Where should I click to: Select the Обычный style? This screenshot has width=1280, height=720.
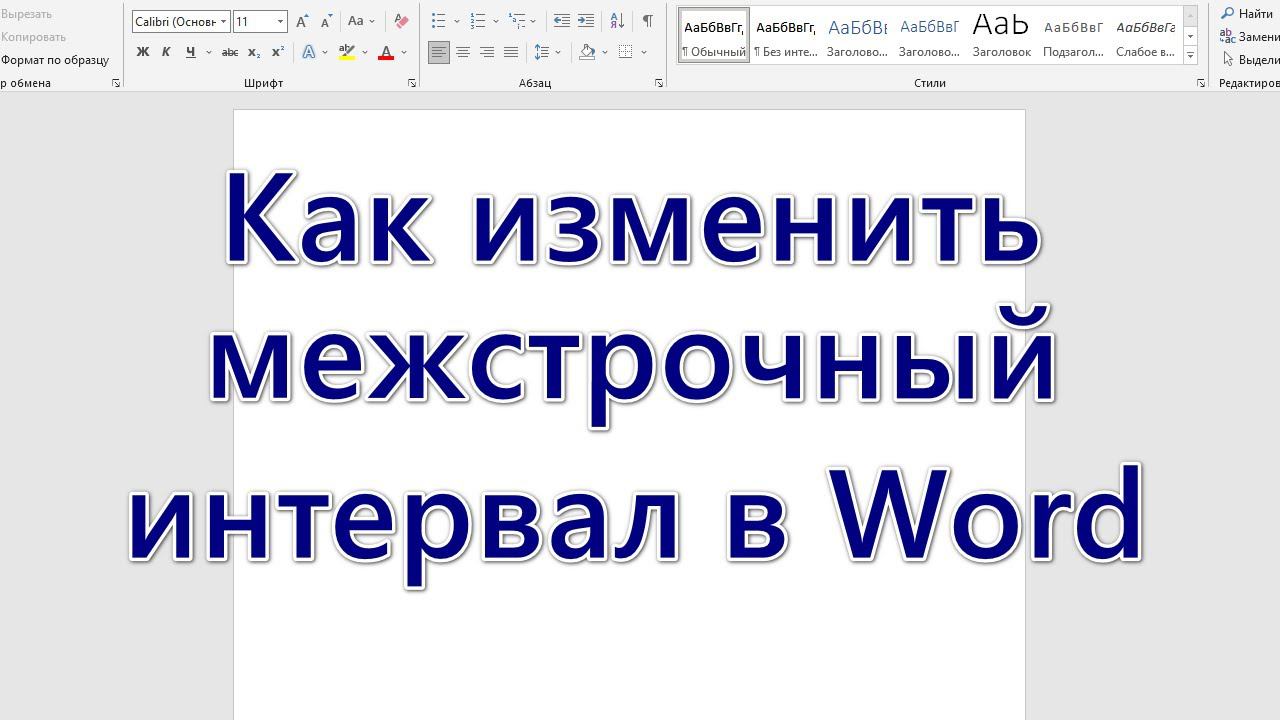pos(714,36)
